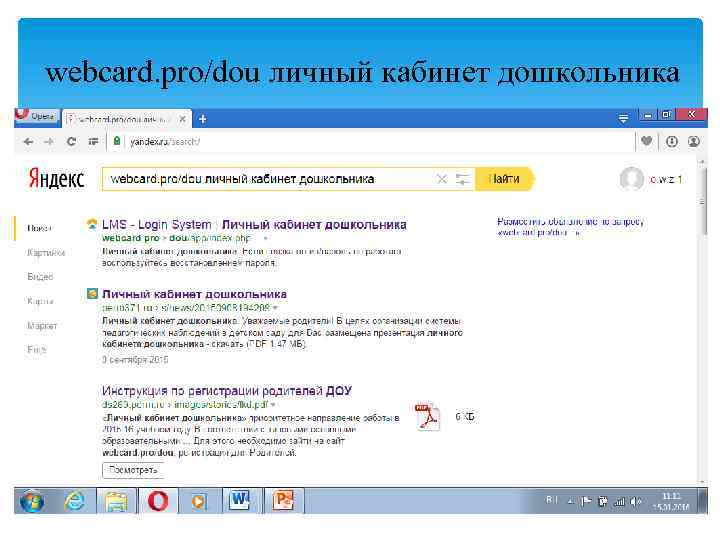Open the user name beside the avatar

click(x=665, y=180)
